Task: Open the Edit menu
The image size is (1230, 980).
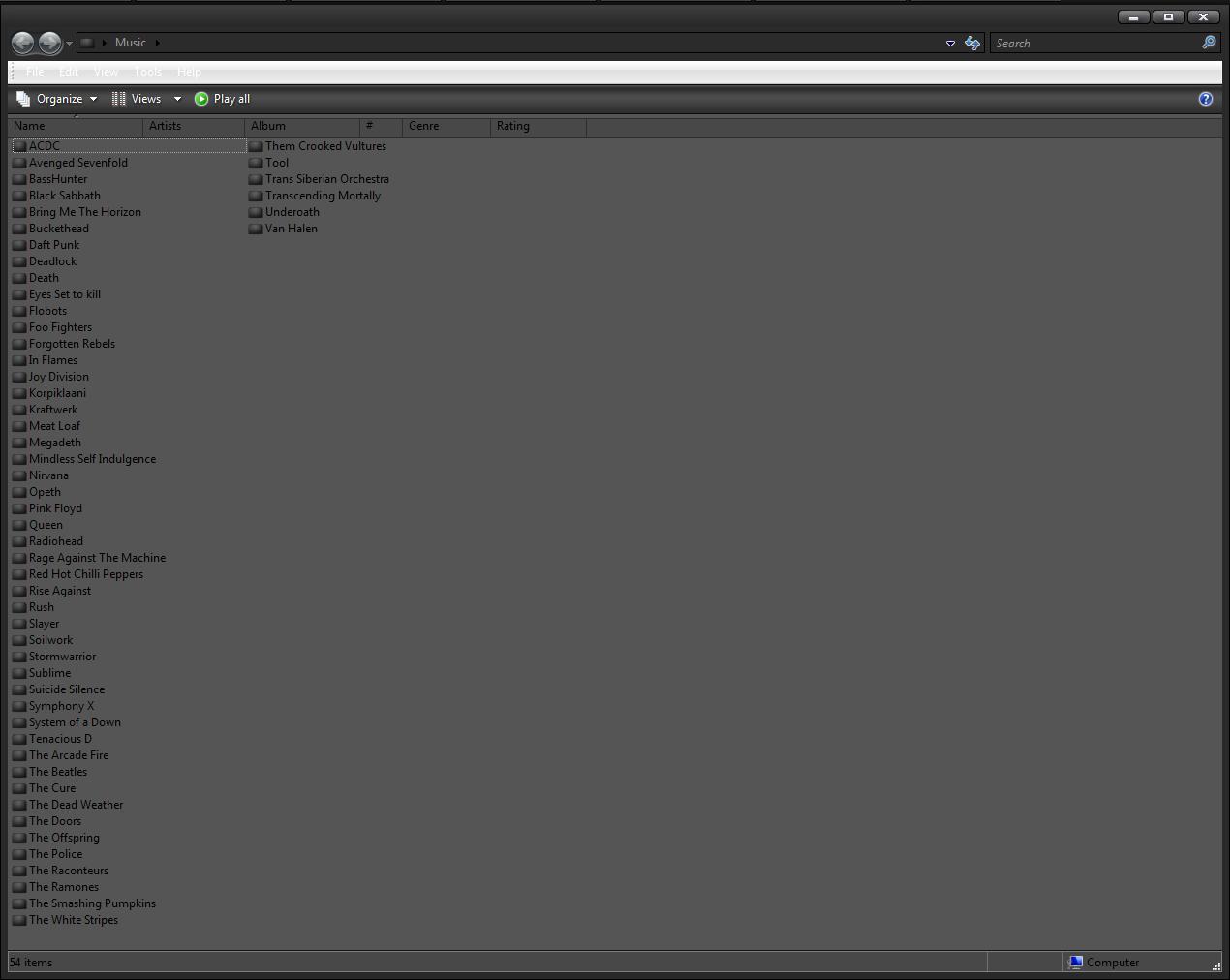Action: click(x=69, y=72)
